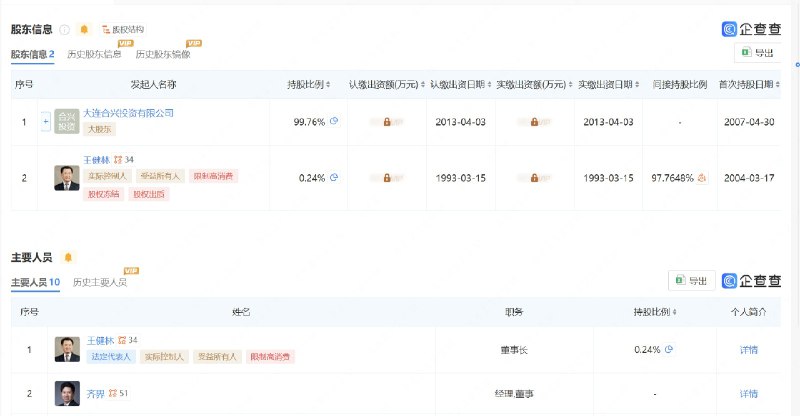Click pie chart icon beside 99.76%

click(x=334, y=121)
